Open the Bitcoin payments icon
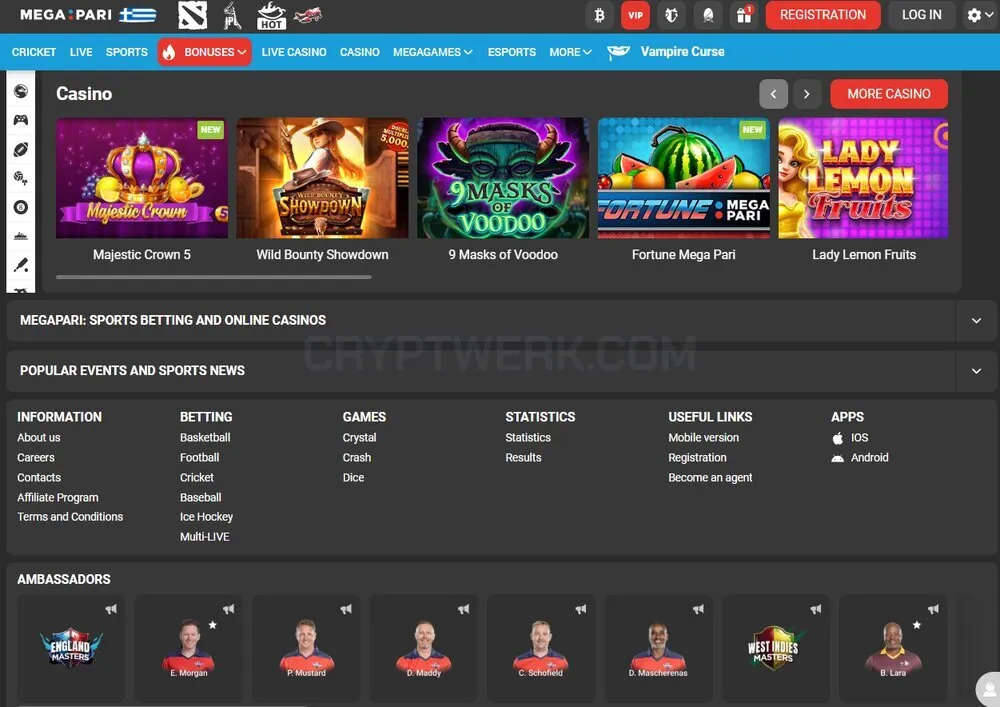The image size is (1000, 707). [599, 15]
